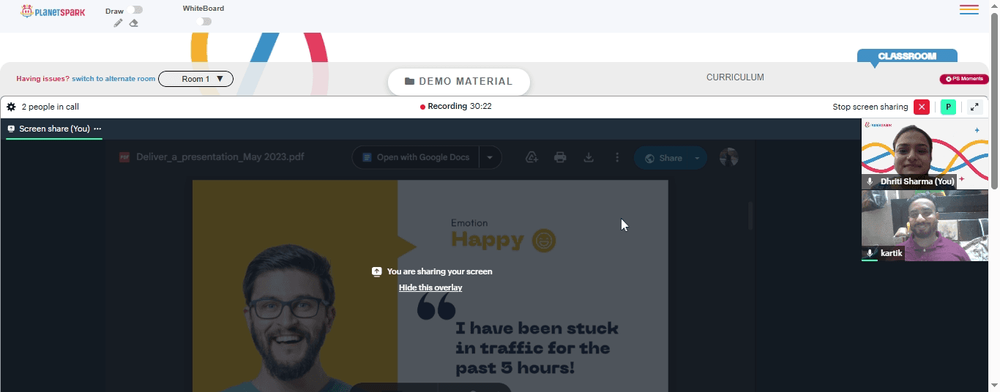
Task: Click switch to alternate room link
Action: coord(114,79)
